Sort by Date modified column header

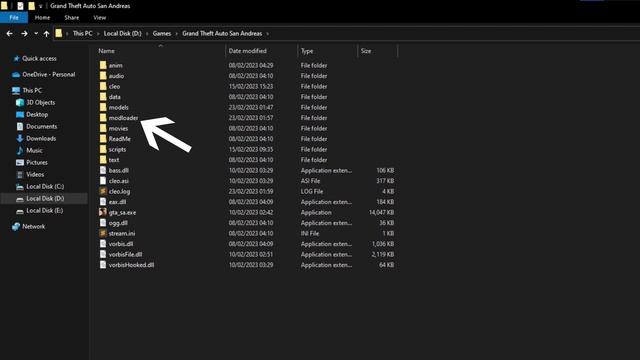pos(247,51)
